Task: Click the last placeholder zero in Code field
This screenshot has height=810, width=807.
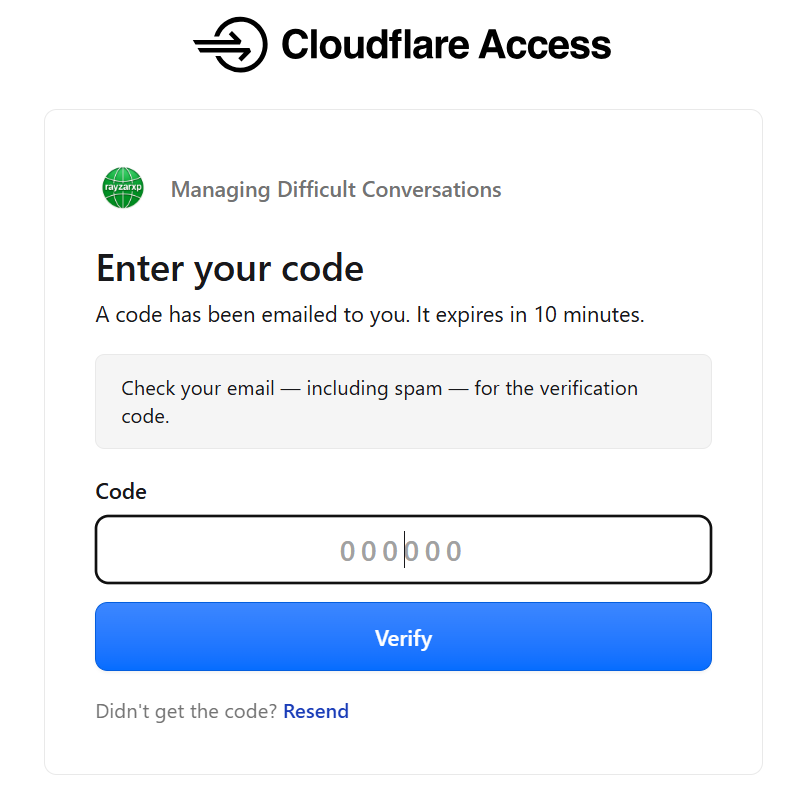Action: [x=454, y=551]
